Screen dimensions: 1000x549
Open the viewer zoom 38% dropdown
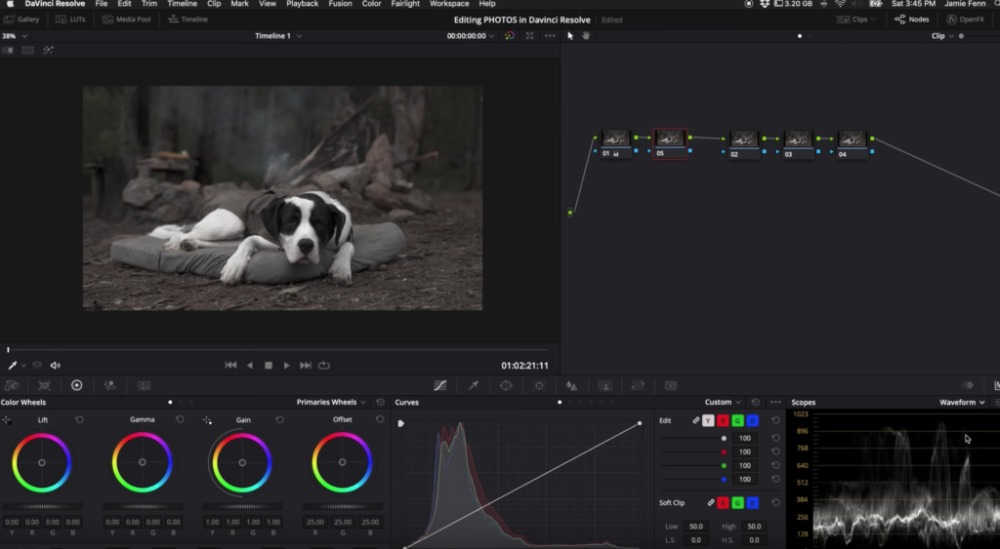click(x=15, y=36)
